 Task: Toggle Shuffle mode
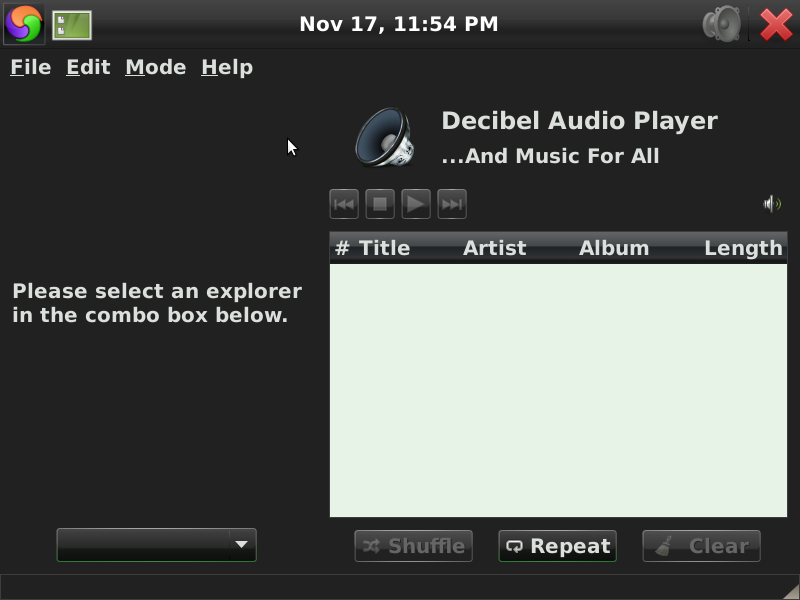point(413,546)
